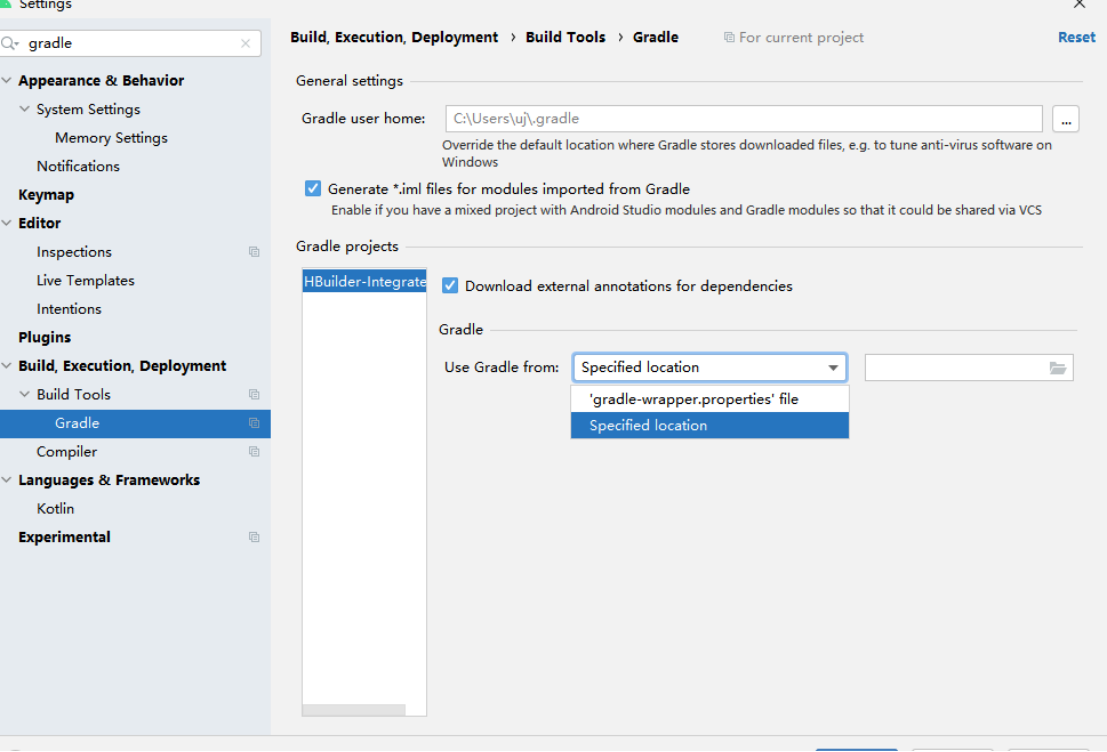Viewport: 1107px width, 752px height.
Task: Collapse the Build, Execution, Deployment section
Action: 7,365
